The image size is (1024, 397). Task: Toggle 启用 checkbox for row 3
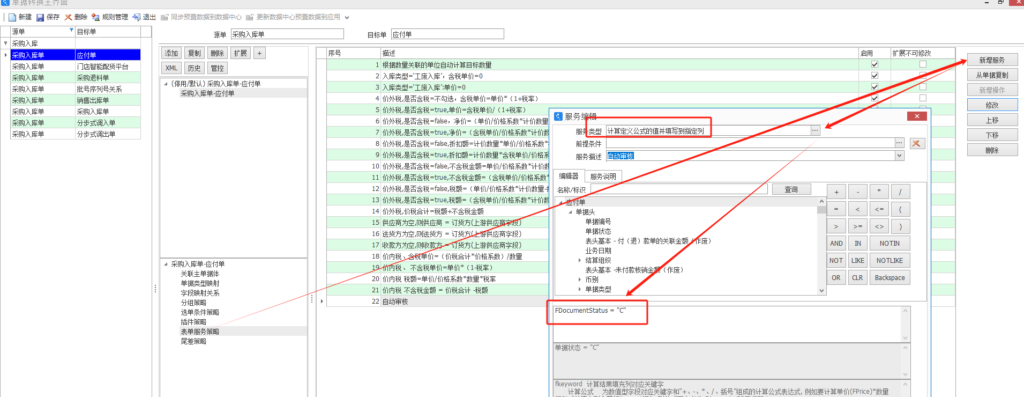coord(874,87)
